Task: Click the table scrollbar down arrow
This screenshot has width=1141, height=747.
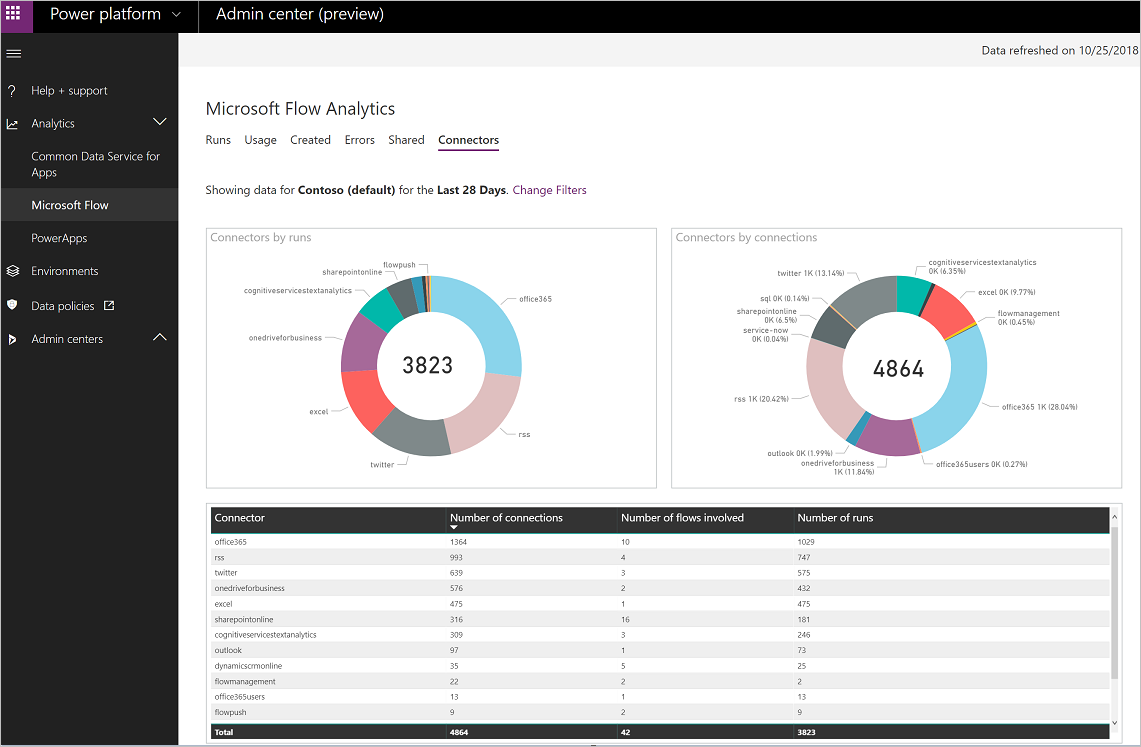Action: (x=1114, y=723)
